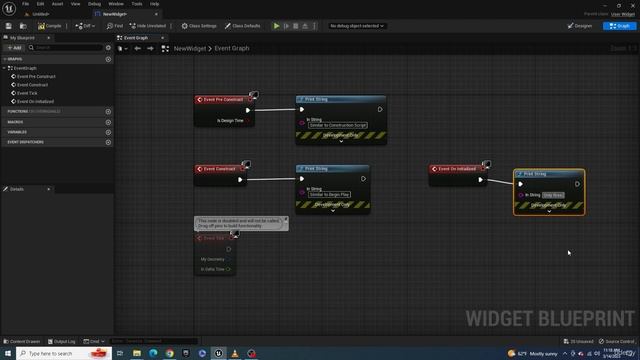The image size is (640, 360).
Task: Toggle Hide Unrelated nodes
Action: [x=148, y=26]
